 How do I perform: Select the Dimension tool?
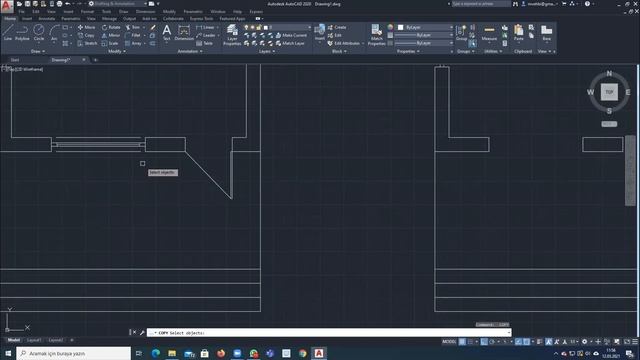point(184,32)
